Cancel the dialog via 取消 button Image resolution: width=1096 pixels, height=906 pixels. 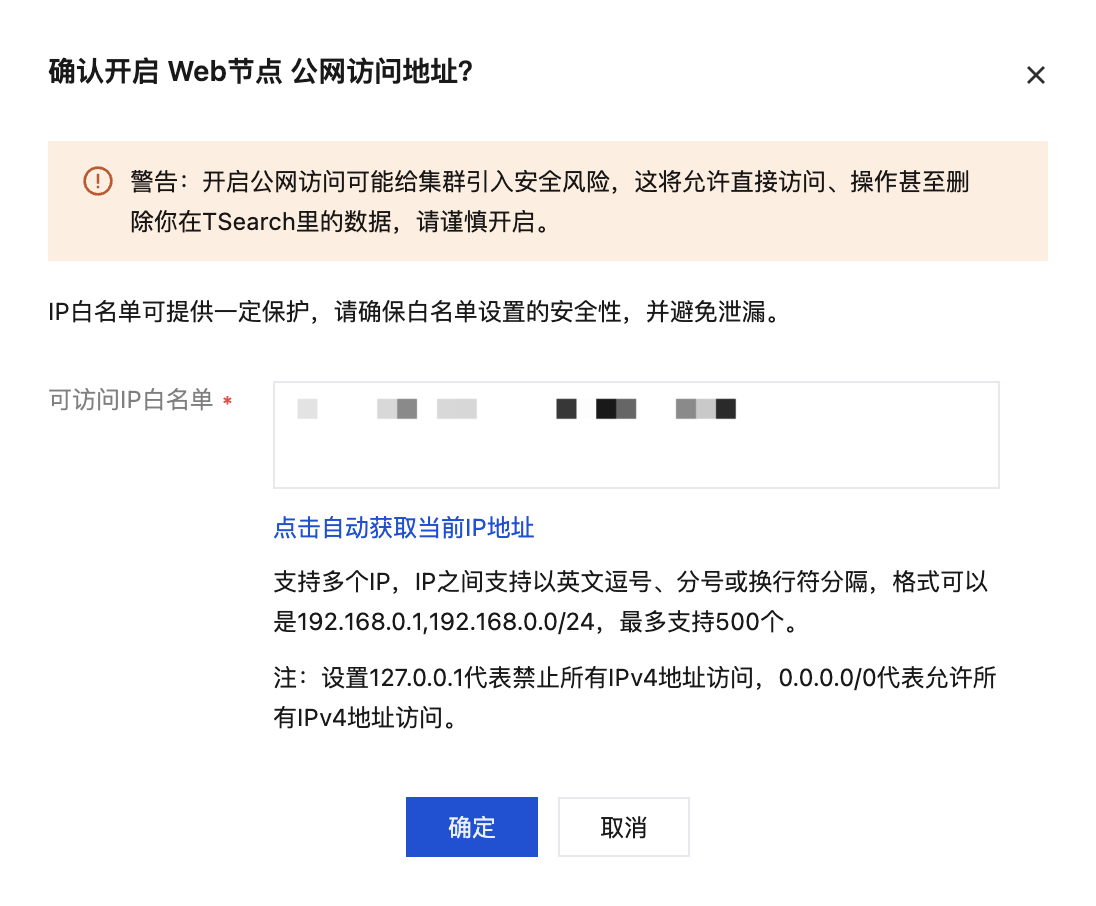623,827
